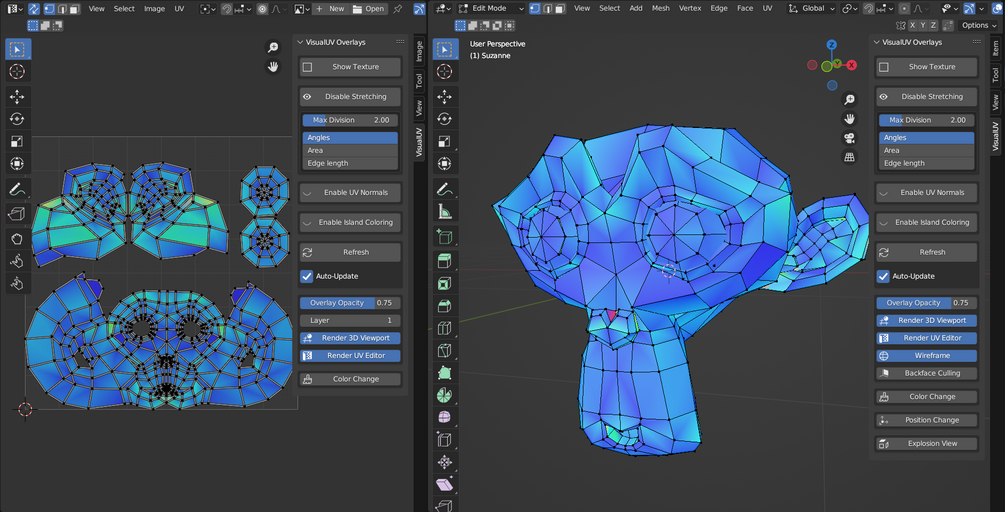
Task: Select the Loop Cut tool in the 3D Viewport
Action: pyautogui.click(x=445, y=328)
